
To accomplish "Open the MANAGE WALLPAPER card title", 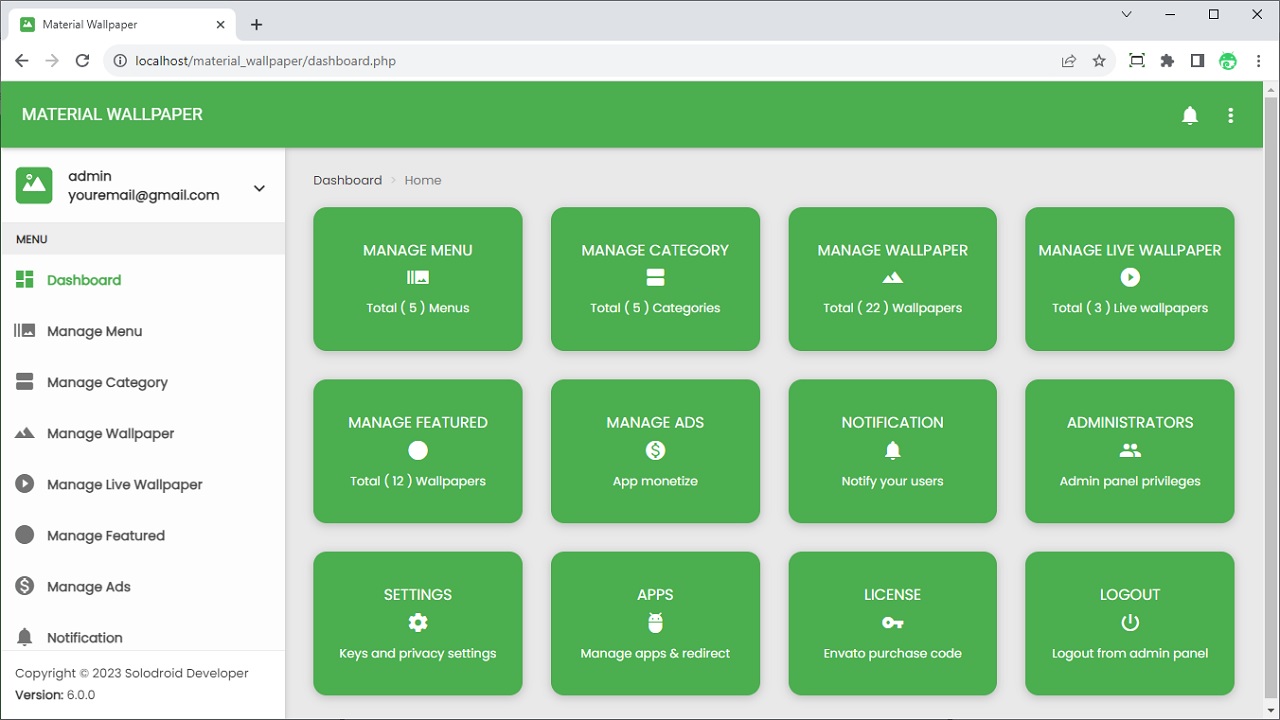I will click(x=892, y=250).
